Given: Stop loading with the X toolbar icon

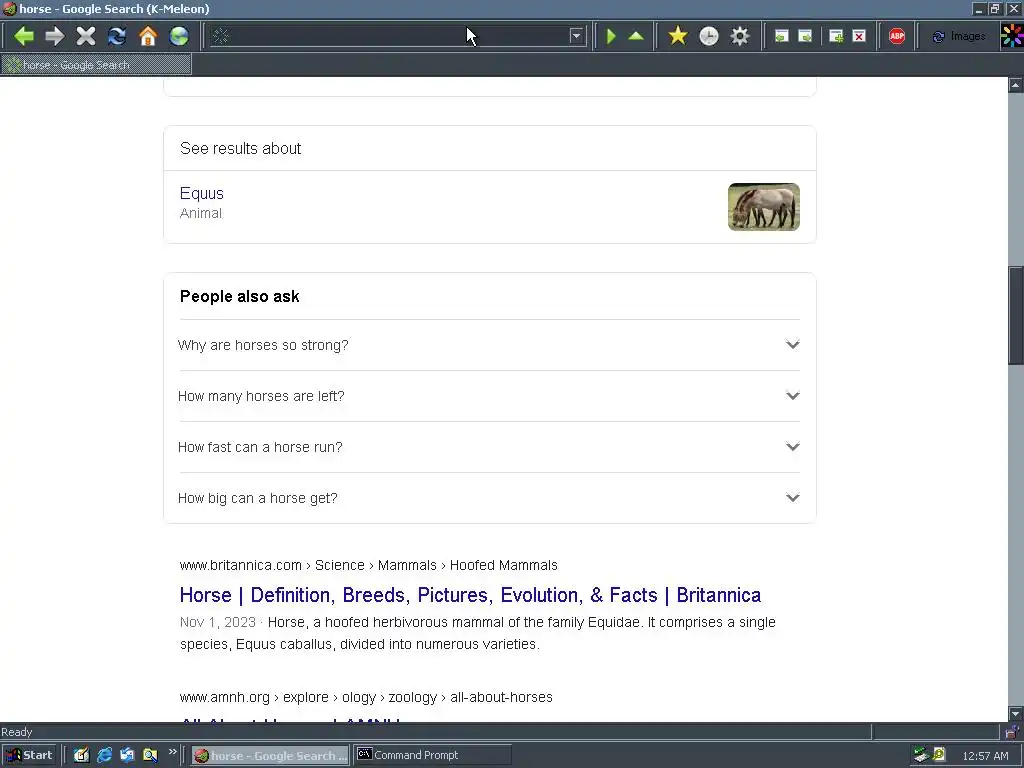Looking at the screenshot, I should (x=86, y=36).
